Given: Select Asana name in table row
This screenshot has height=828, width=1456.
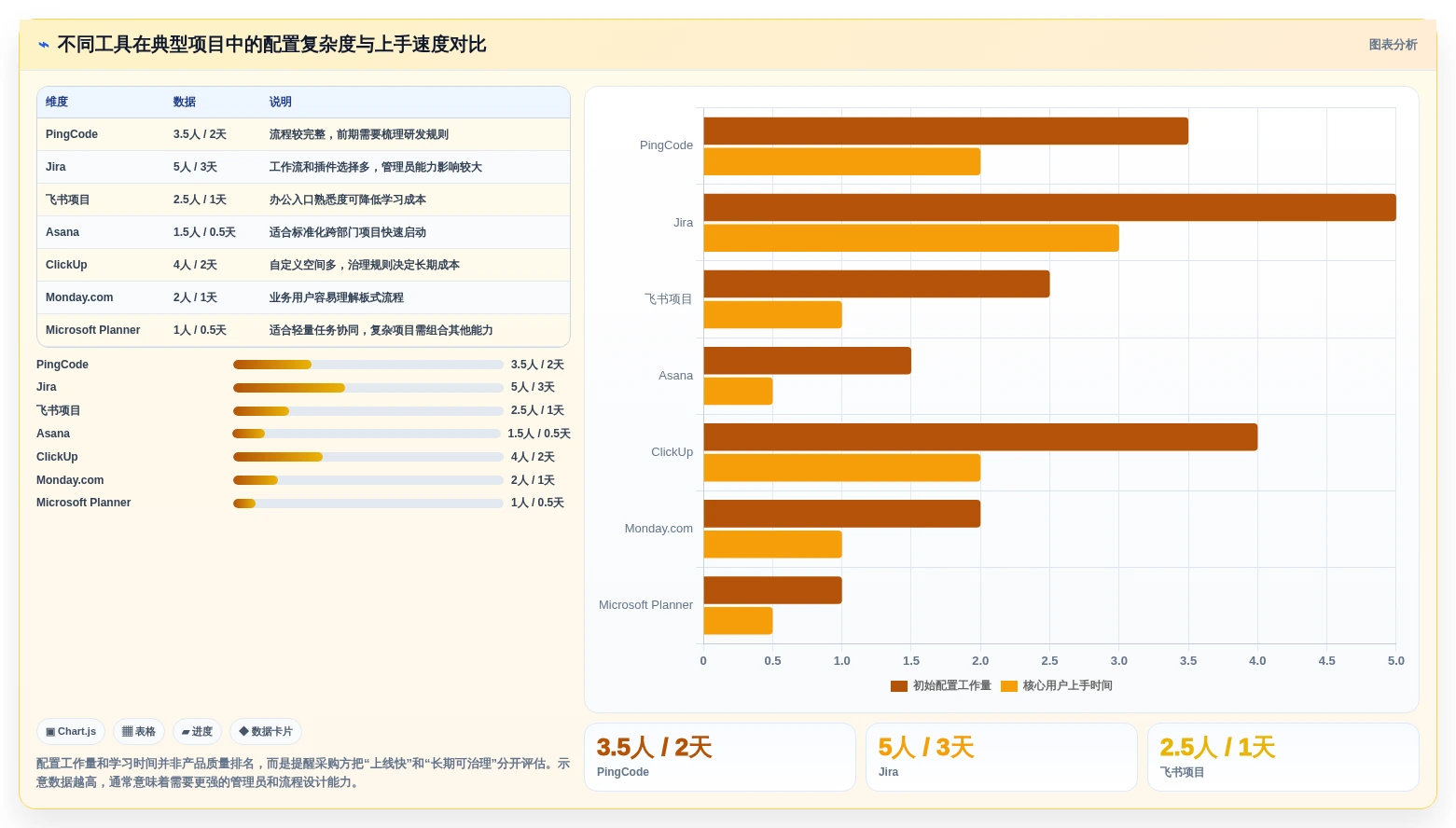Looking at the screenshot, I should (x=62, y=232).
